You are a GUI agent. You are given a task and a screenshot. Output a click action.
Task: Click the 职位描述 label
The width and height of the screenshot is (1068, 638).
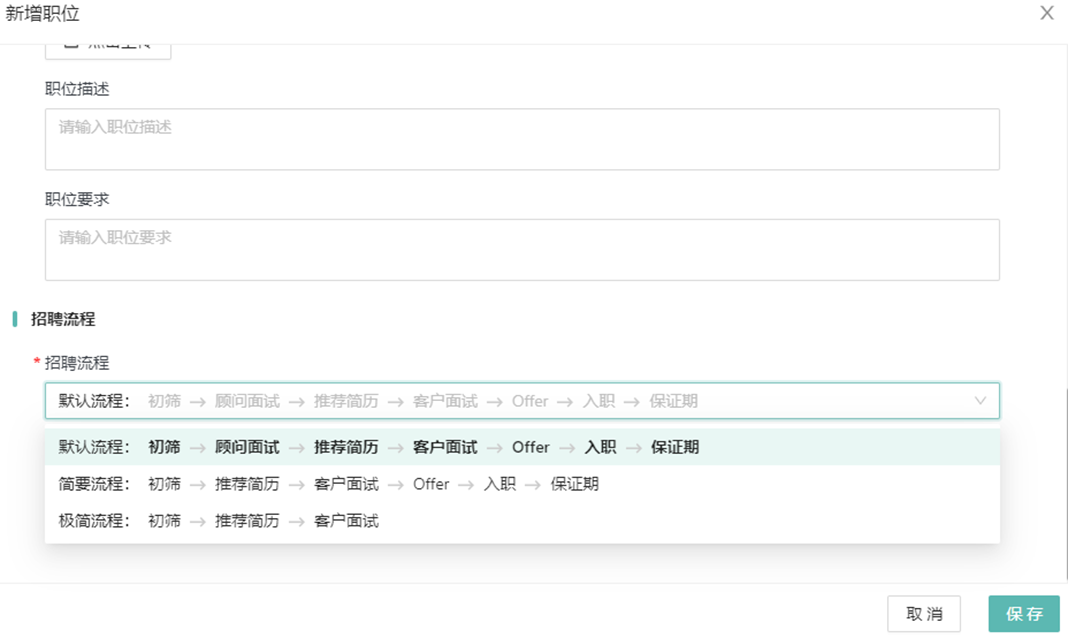[77, 89]
